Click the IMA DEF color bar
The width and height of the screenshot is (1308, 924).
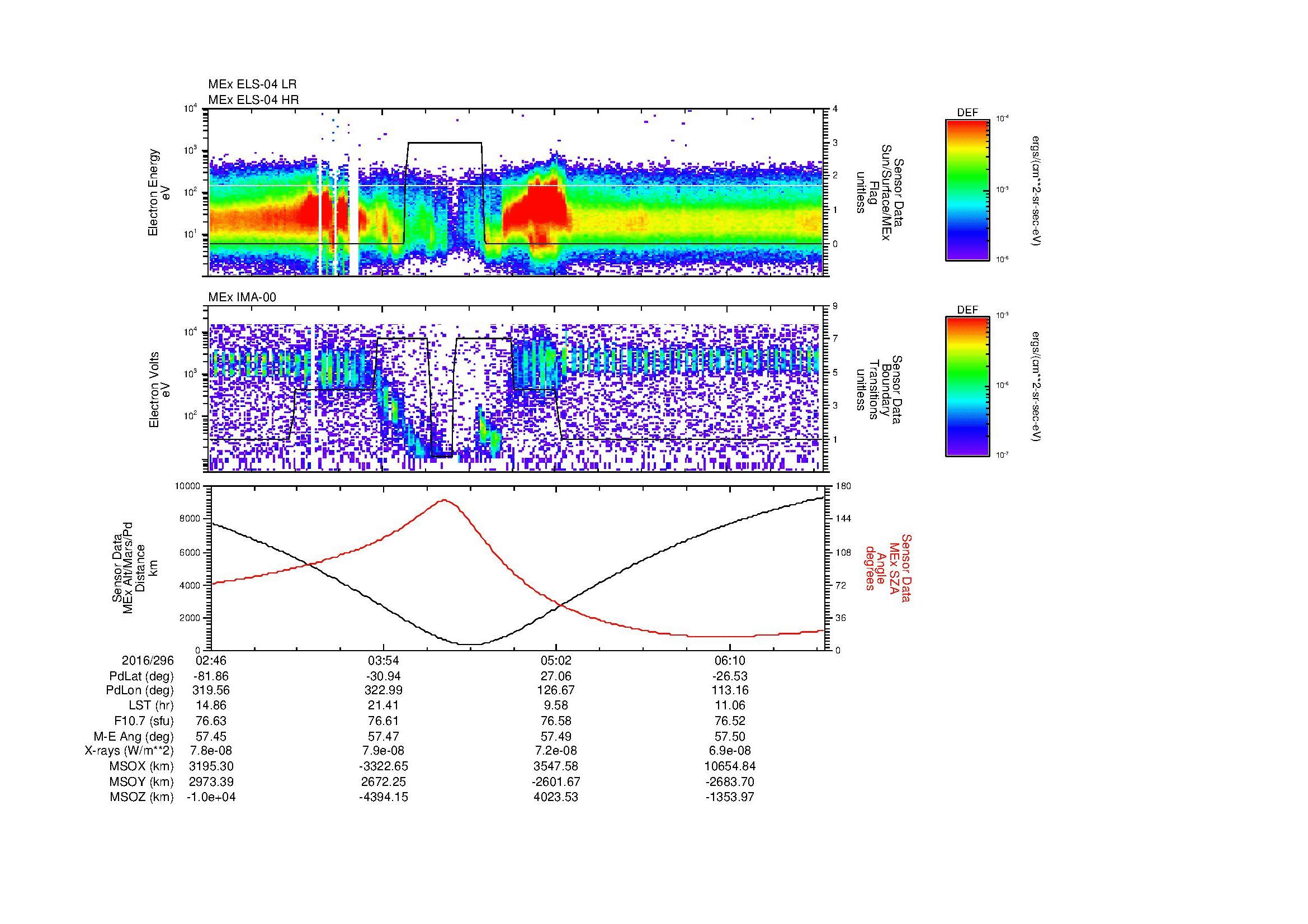[967, 387]
